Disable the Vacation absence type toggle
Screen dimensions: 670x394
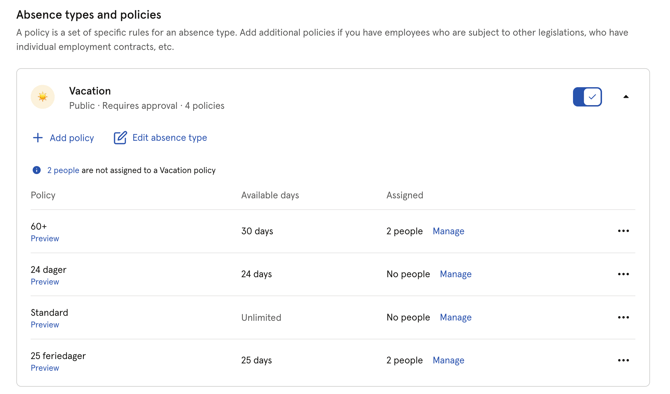pyautogui.click(x=588, y=97)
